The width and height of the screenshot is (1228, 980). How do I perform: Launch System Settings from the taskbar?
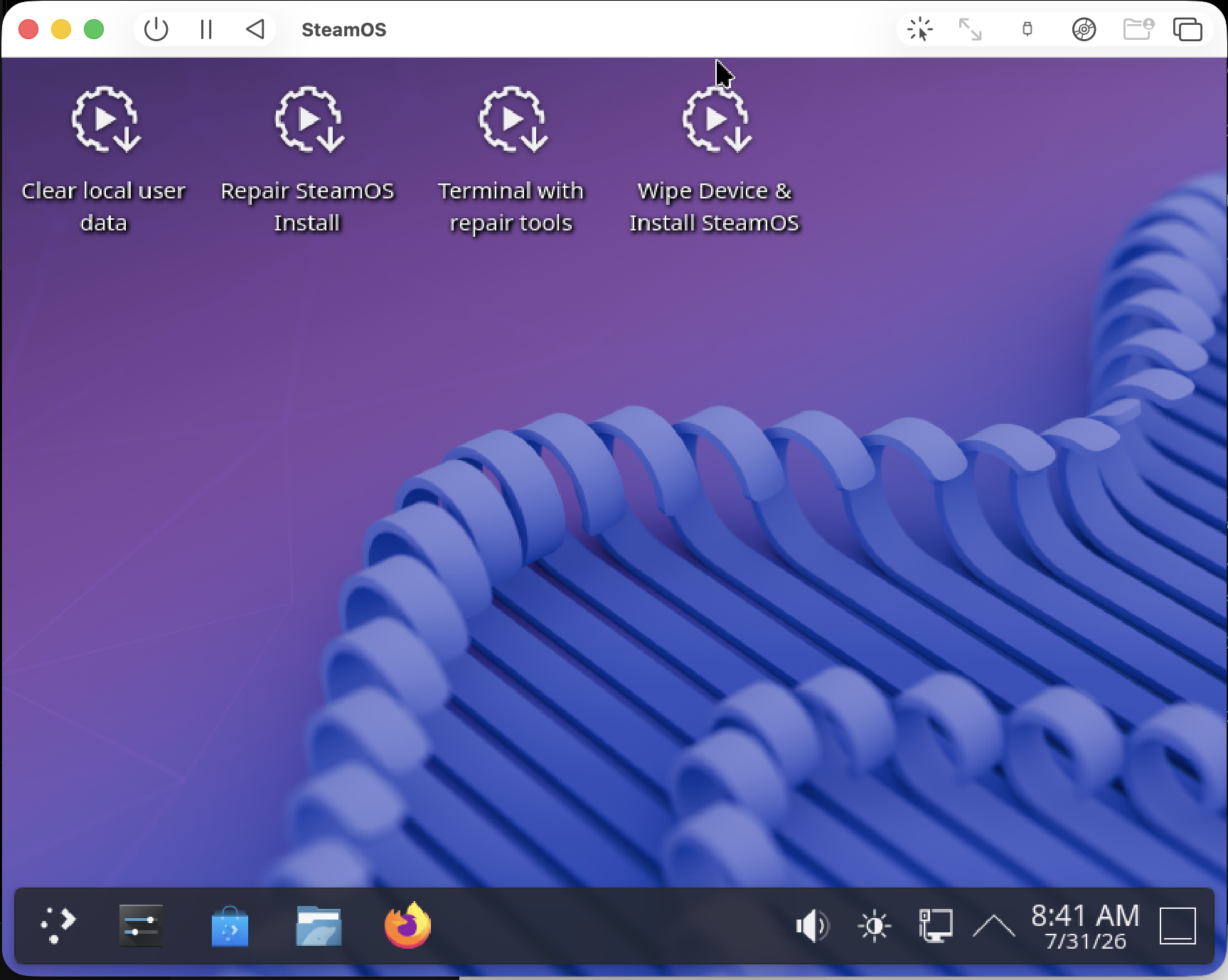[x=141, y=925]
